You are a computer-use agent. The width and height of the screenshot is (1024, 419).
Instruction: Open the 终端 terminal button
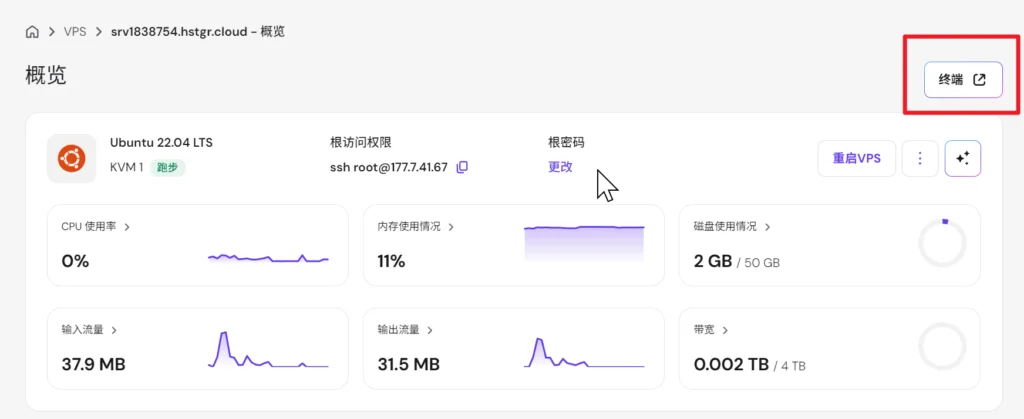(963, 80)
